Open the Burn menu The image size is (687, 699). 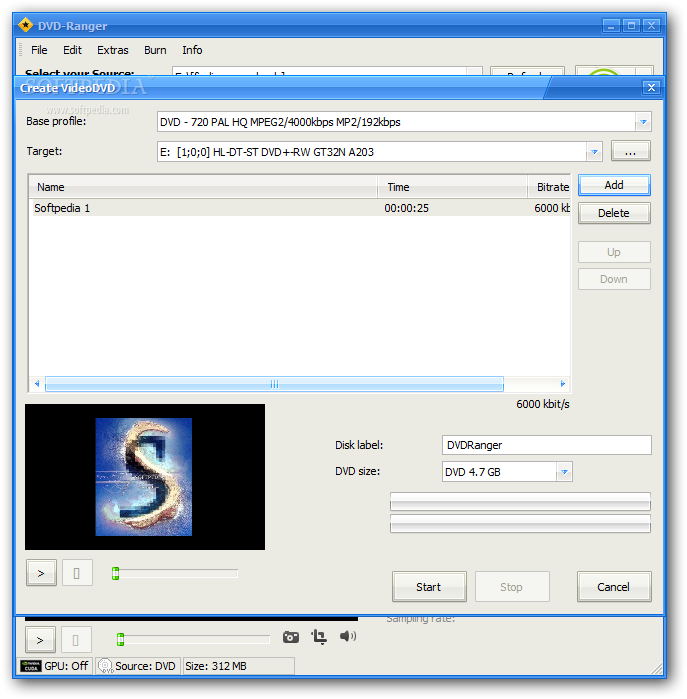click(155, 50)
